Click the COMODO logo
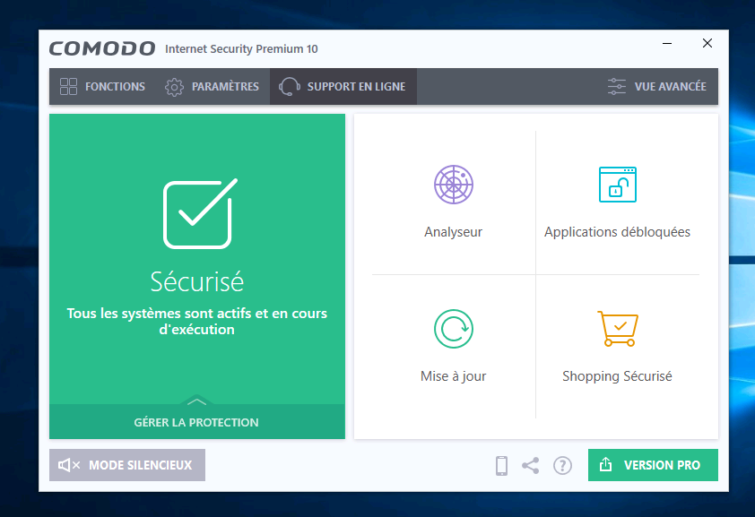This screenshot has height=517, width=755. pos(102,49)
